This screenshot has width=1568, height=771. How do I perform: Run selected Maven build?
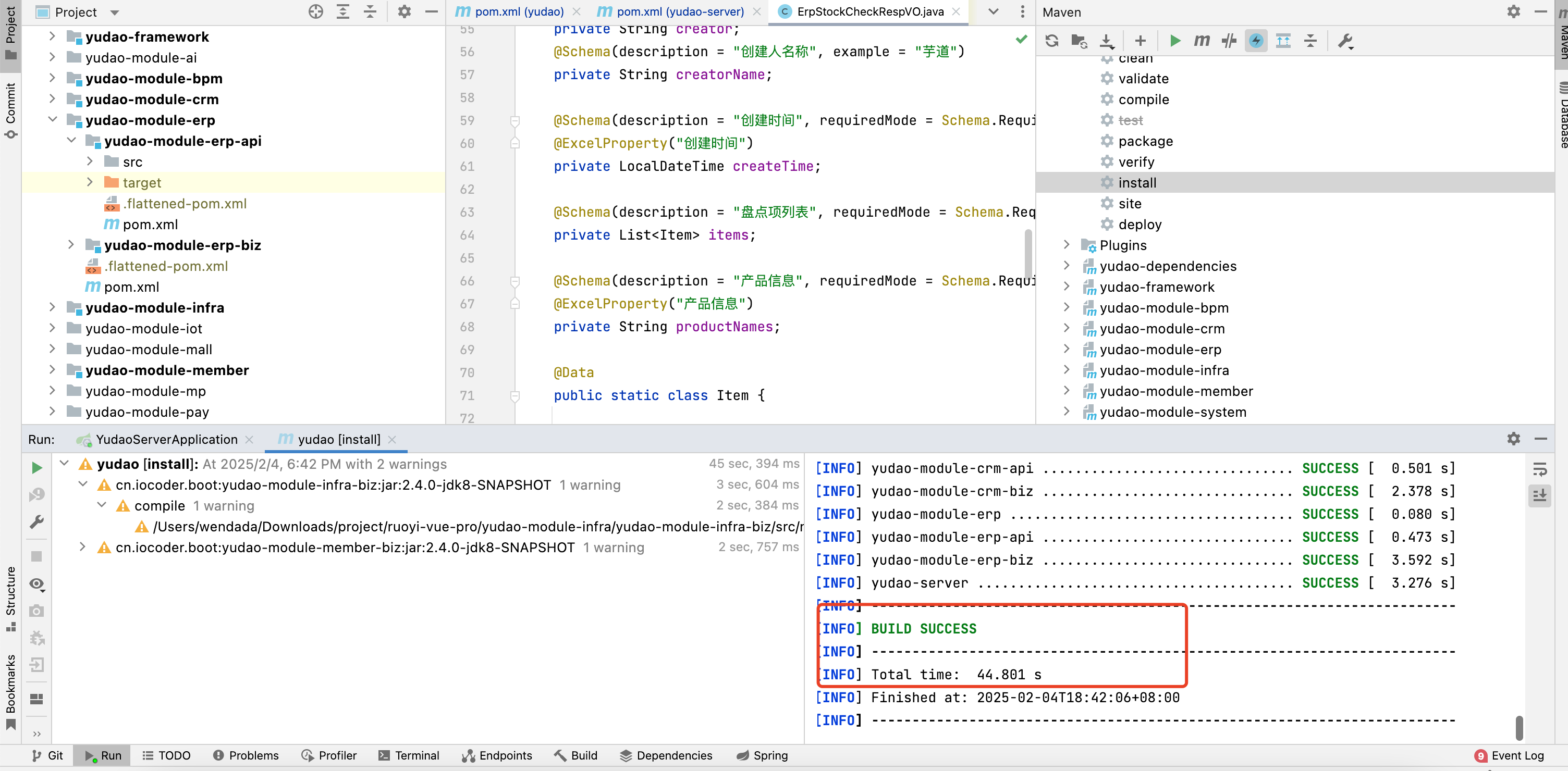[x=1175, y=41]
